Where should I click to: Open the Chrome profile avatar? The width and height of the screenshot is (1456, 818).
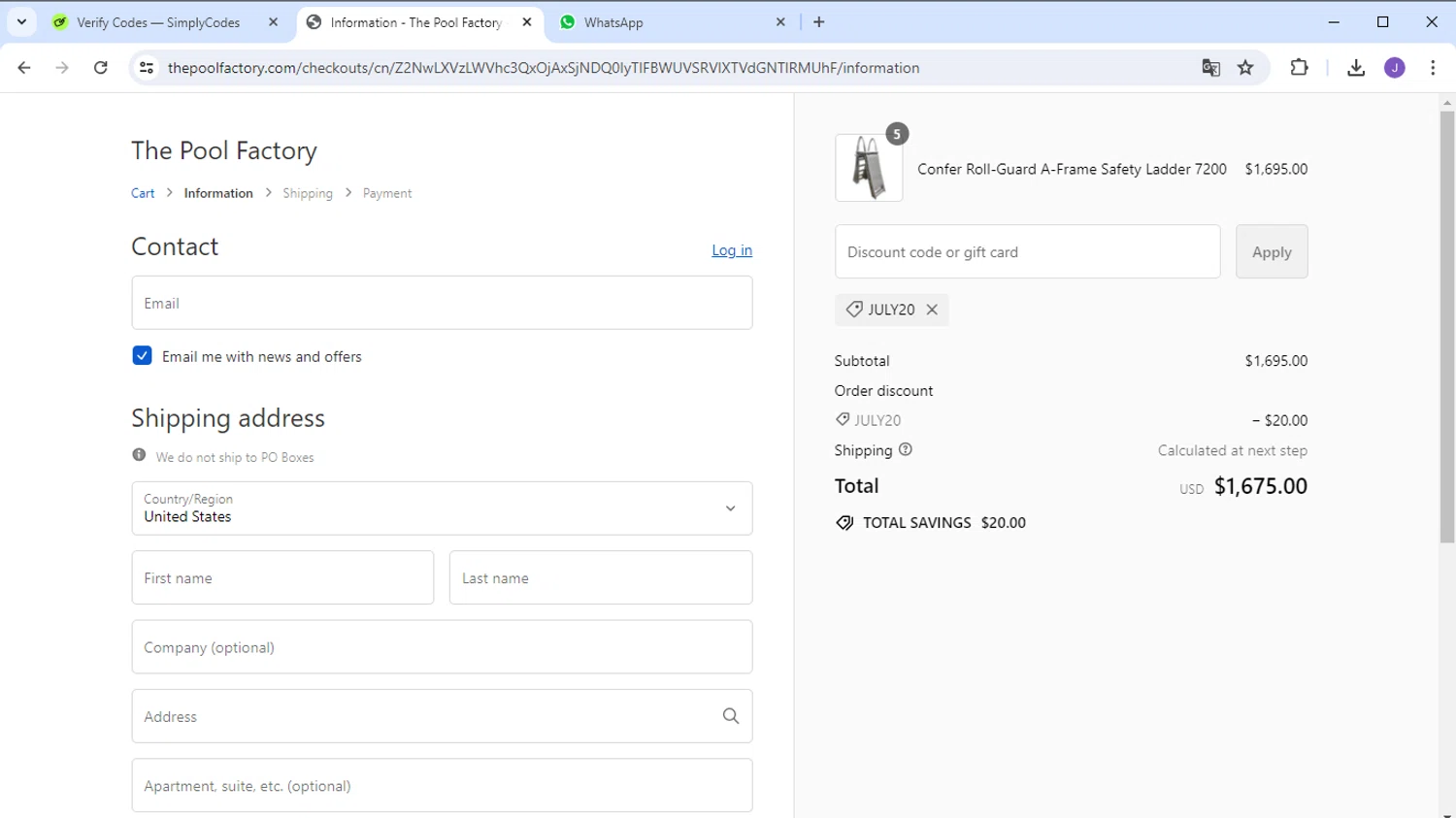point(1394,68)
